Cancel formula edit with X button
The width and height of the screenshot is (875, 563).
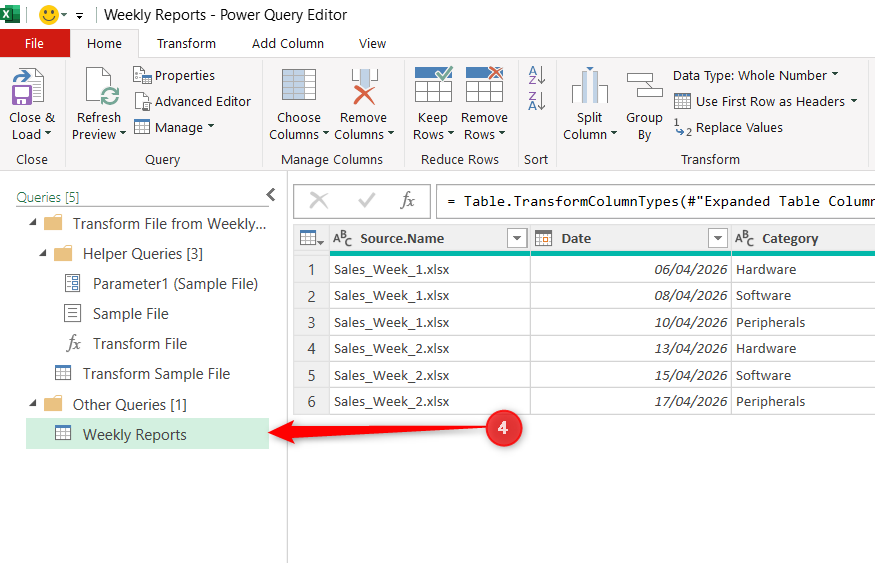(x=319, y=200)
